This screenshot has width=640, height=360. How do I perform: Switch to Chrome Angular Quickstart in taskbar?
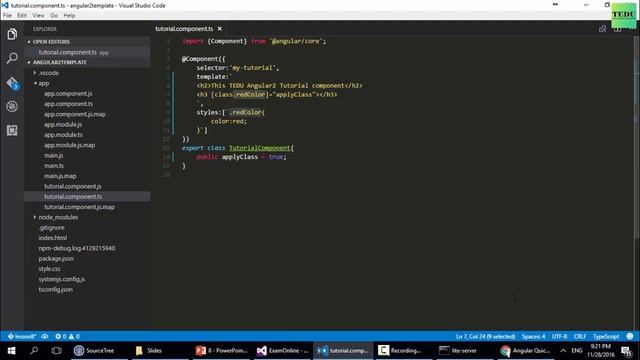coord(525,351)
